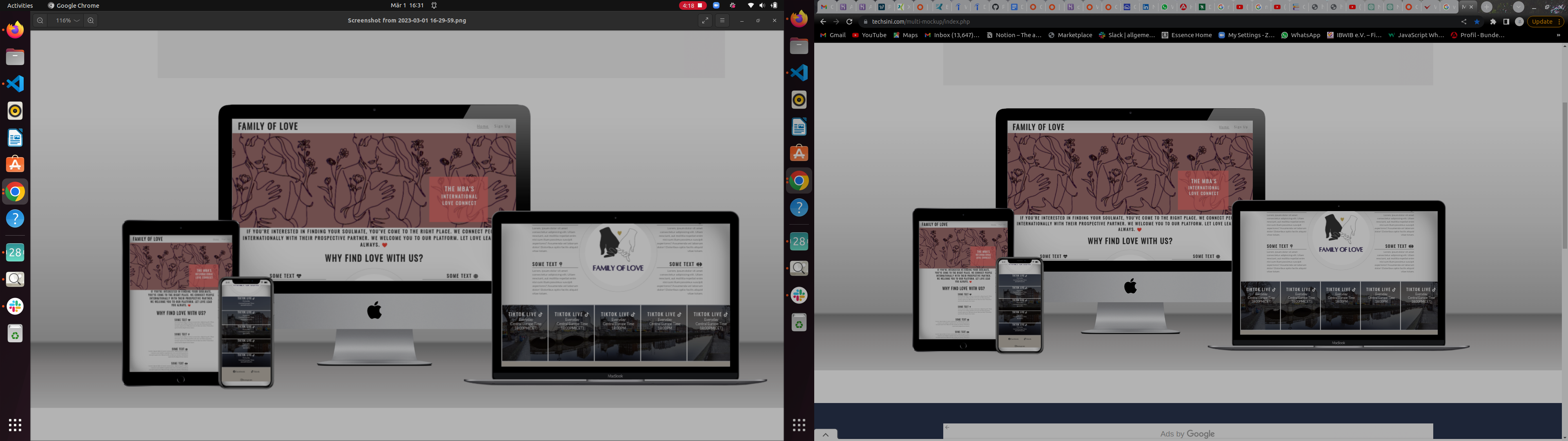Image resolution: width=1568 pixels, height=441 pixels.
Task: Click the zoom out magnifier in image viewer
Action: pyautogui.click(x=40, y=21)
